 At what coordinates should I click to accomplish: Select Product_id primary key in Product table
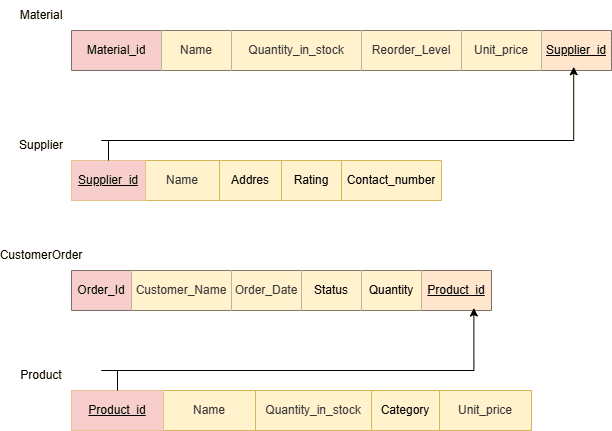click(x=117, y=410)
